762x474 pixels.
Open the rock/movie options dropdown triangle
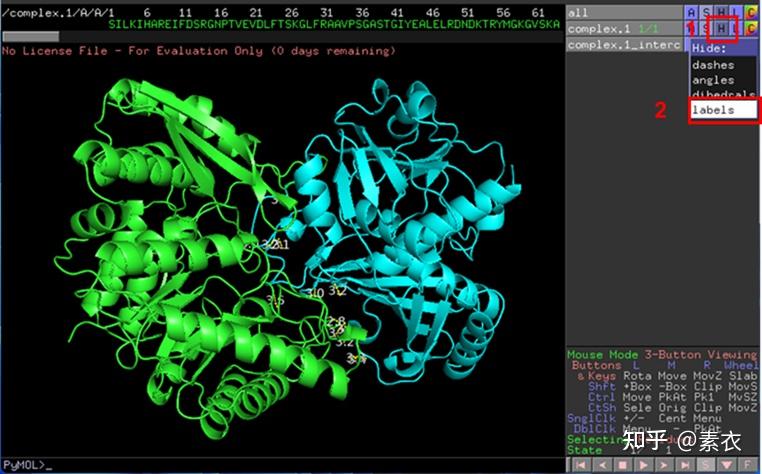coord(727,465)
